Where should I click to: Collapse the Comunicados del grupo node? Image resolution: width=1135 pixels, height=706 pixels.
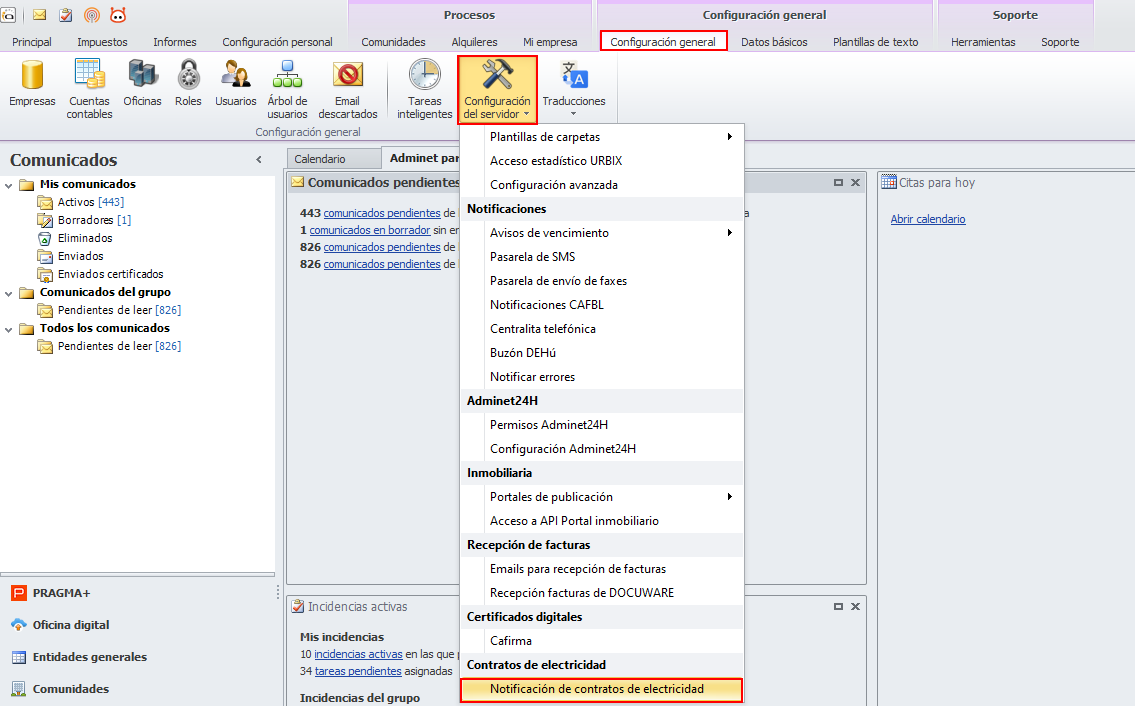pos(9,293)
